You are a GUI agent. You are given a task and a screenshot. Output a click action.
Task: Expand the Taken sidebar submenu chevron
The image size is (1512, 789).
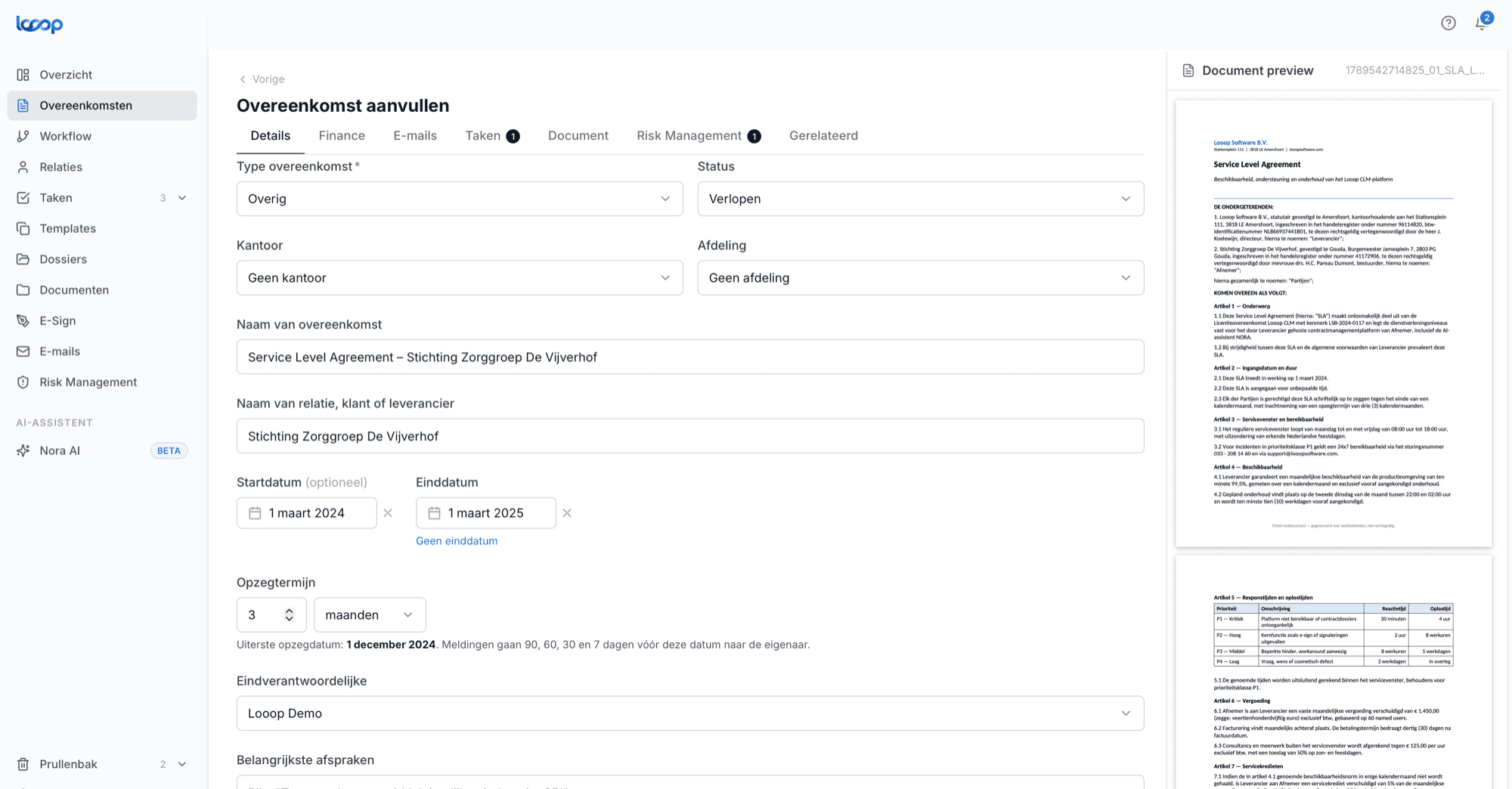pos(182,198)
